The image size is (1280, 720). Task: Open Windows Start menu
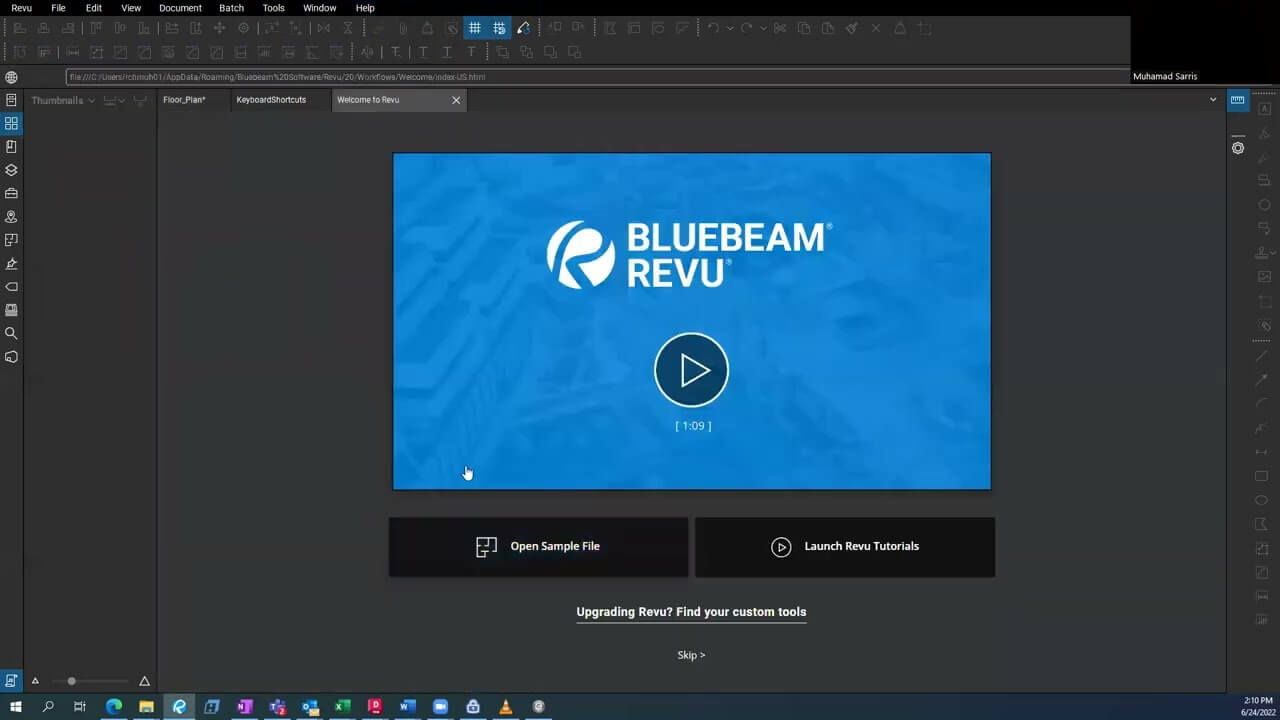tap(15, 706)
